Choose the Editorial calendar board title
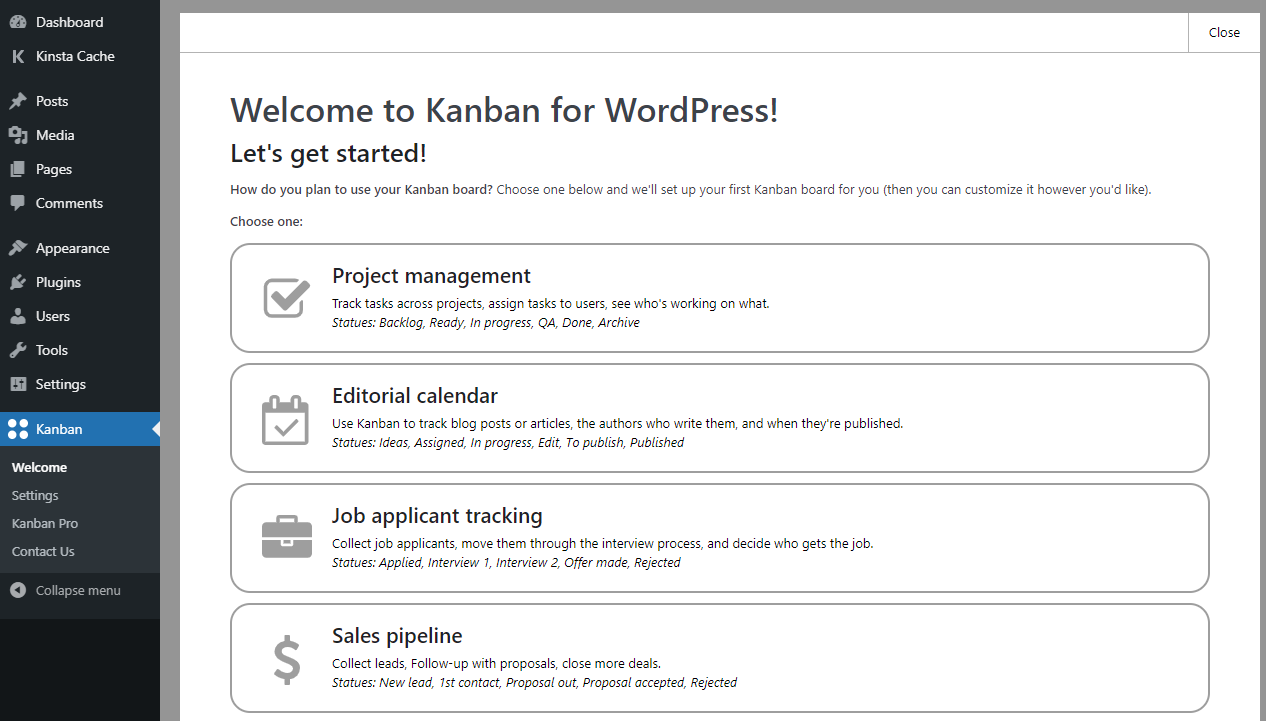This screenshot has height=721, width=1266. tap(415, 396)
